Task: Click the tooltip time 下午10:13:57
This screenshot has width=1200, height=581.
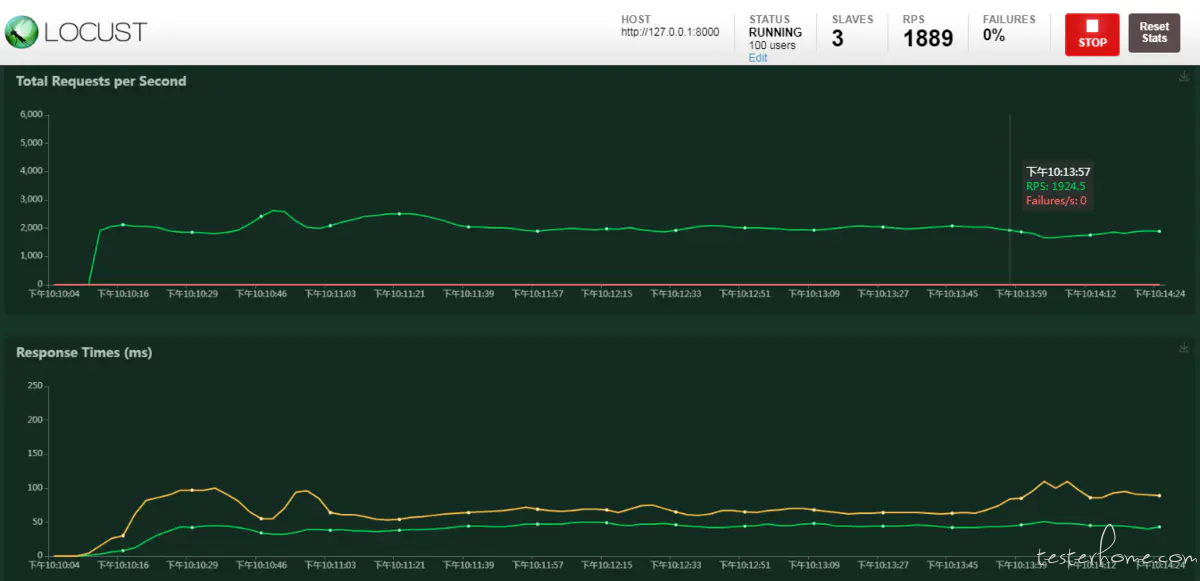Action: (x=1058, y=172)
